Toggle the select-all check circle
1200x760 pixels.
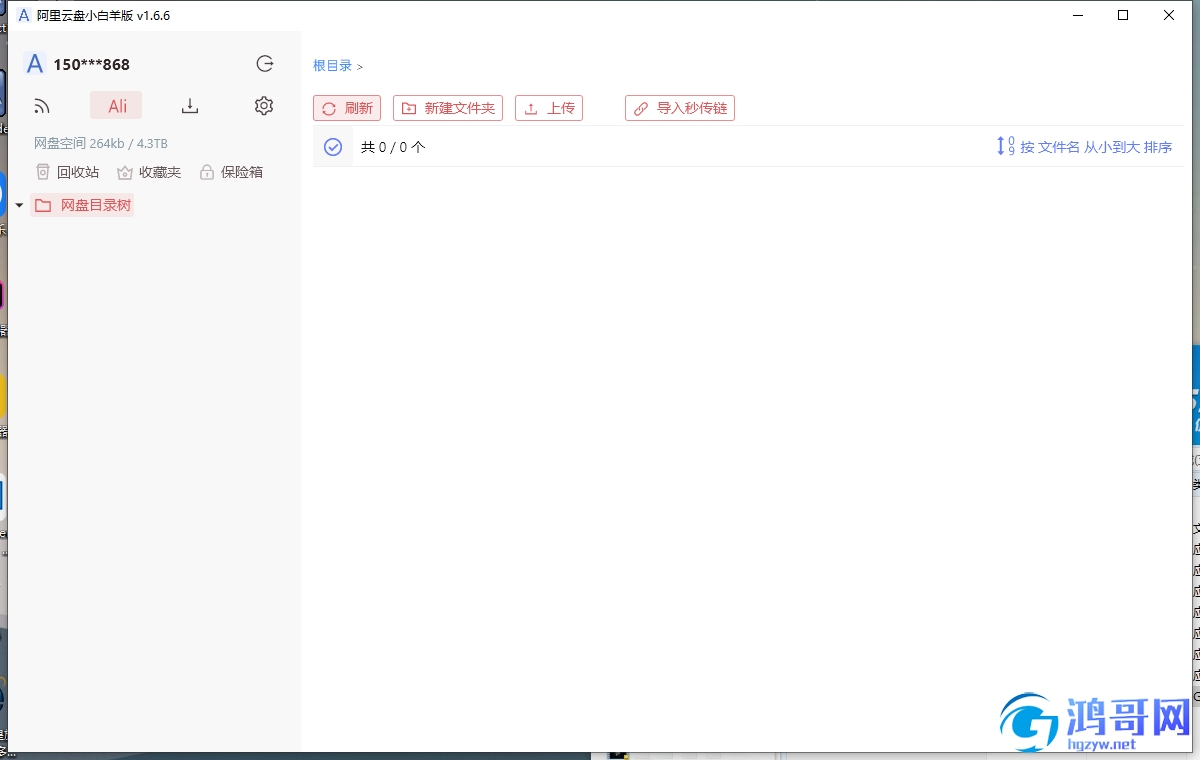point(333,147)
